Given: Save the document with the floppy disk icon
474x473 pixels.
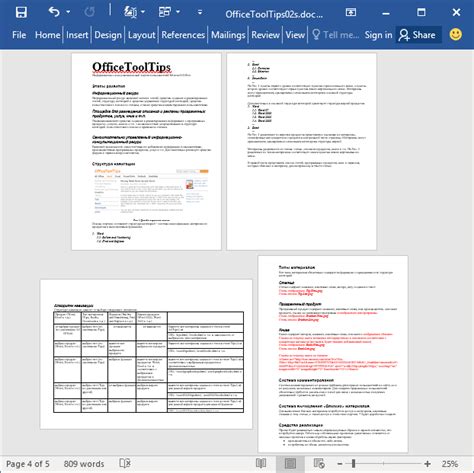Looking at the screenshot, I should (x=21, y=13).
